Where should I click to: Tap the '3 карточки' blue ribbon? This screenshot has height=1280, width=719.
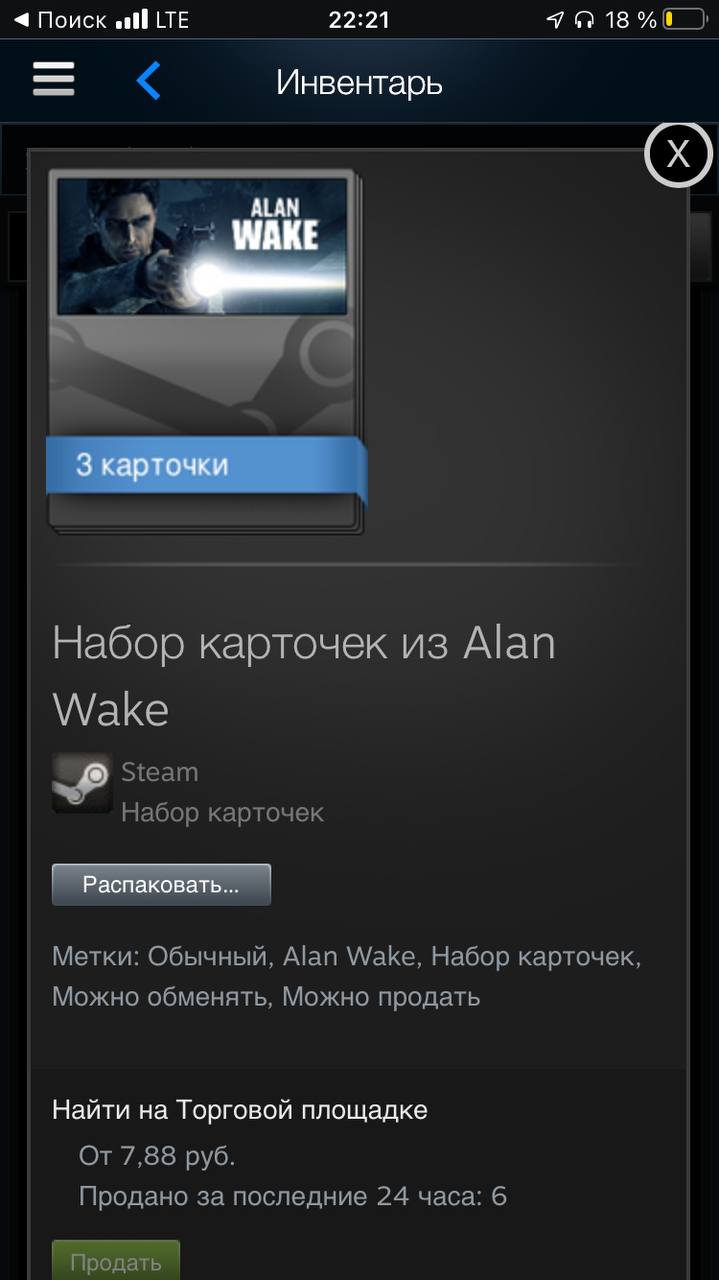point(206,466)
